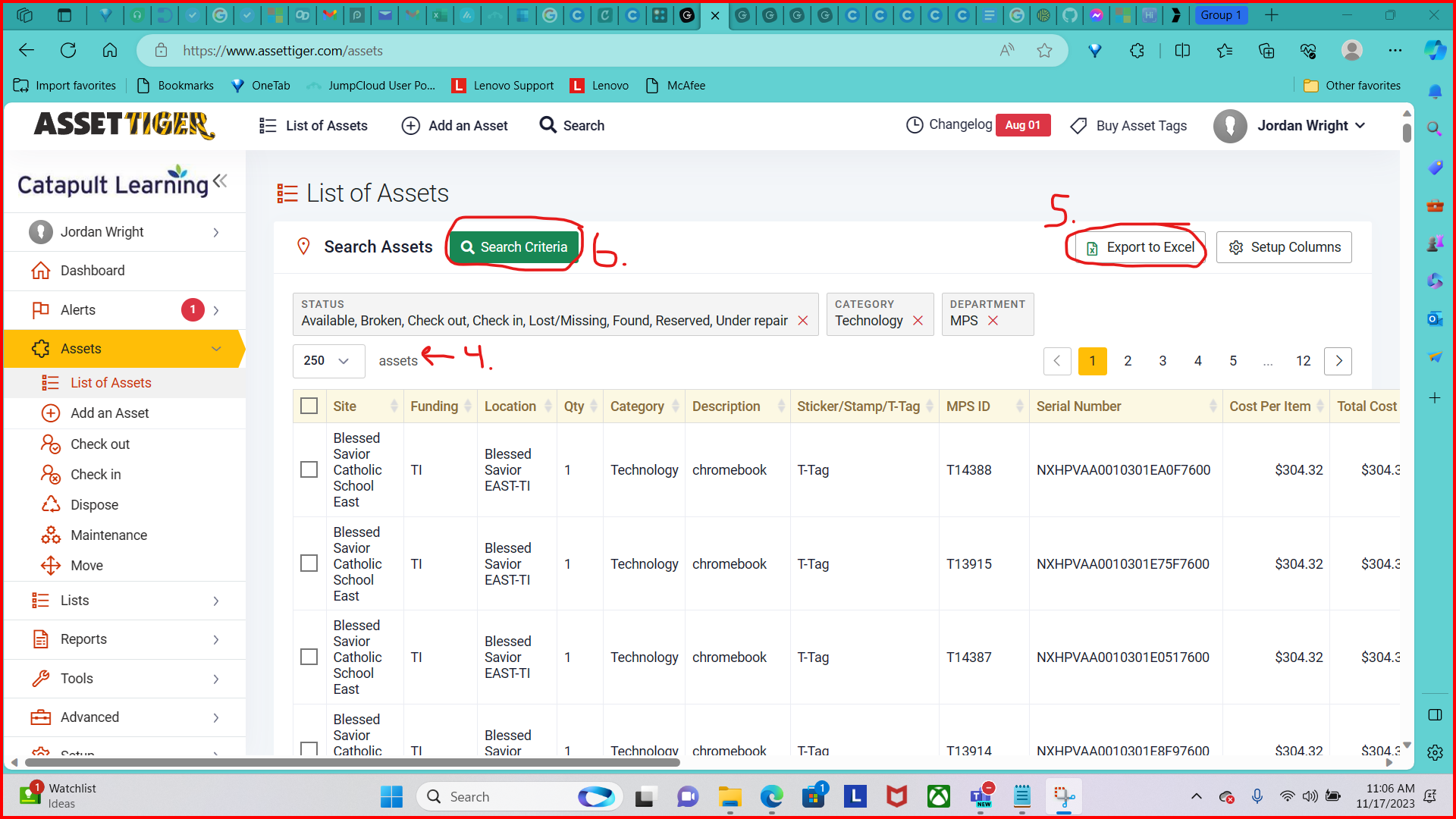Viewport: 1456px width, 819px height.
Task: Collapse the sidebar with double-chevron icon
Action: (220, 180)
